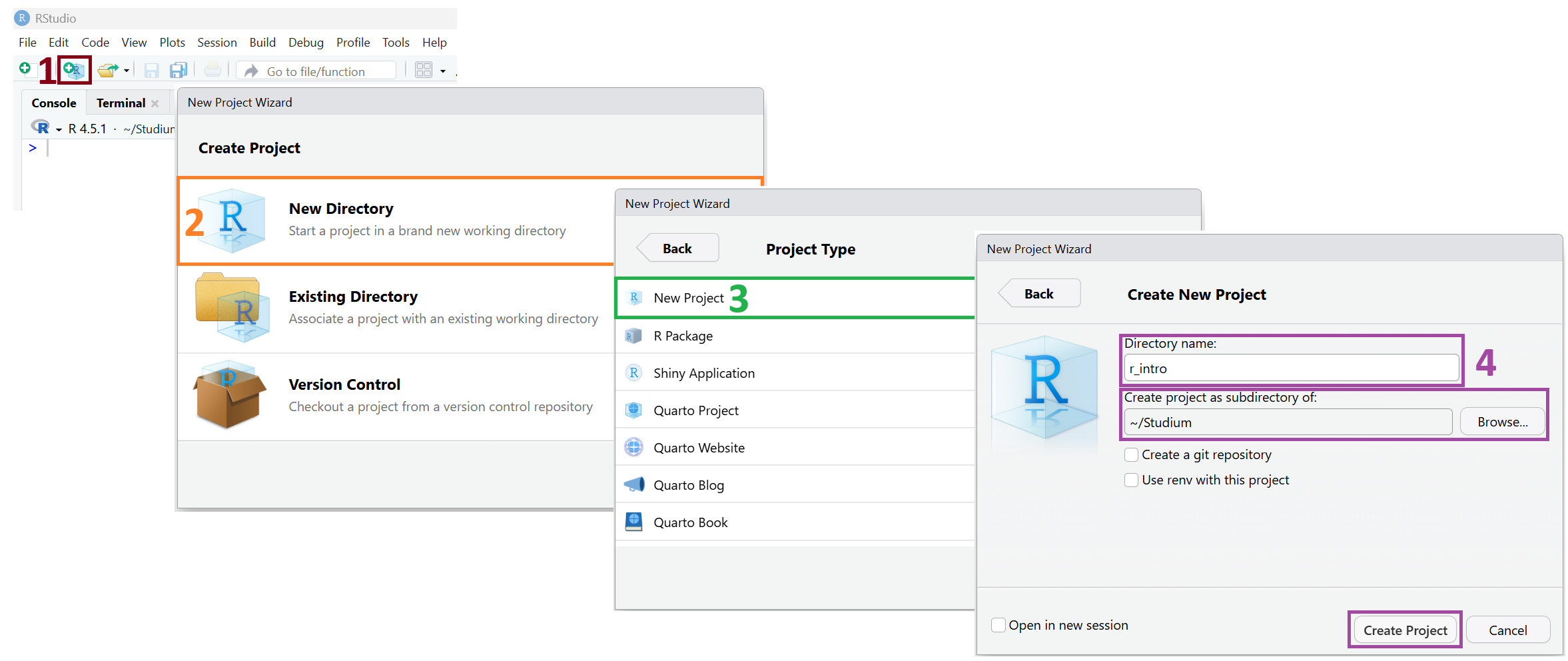Focus the Go to file/function search box
Image resolution: width=1568 pixels, height=661 pixels.
click(316, 71)
